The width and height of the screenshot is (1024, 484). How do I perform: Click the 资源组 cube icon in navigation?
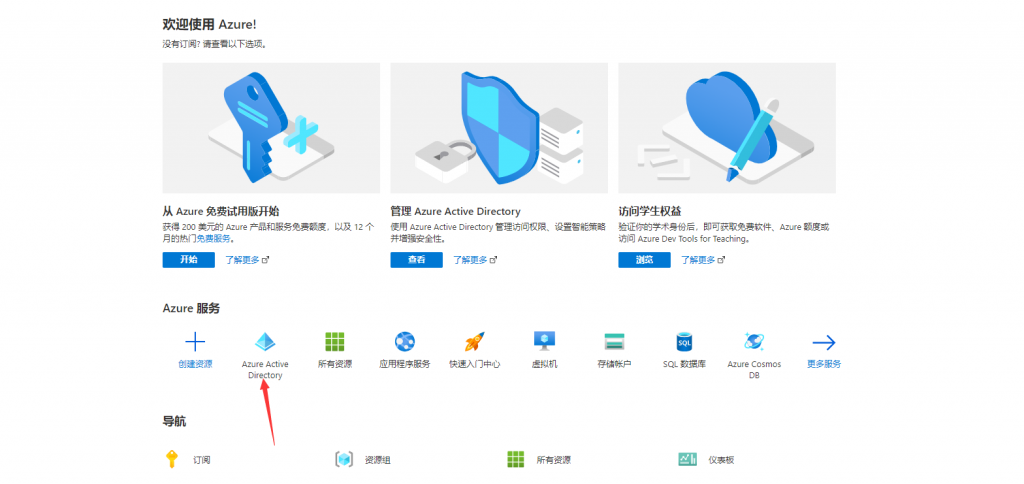click(344, 459)
